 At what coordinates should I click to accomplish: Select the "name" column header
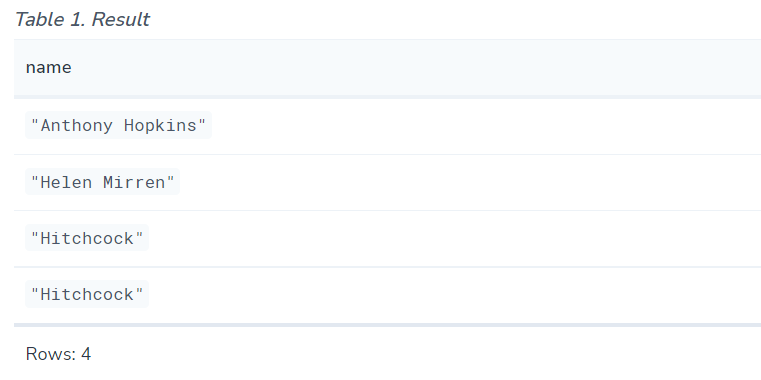click(49, 67)
